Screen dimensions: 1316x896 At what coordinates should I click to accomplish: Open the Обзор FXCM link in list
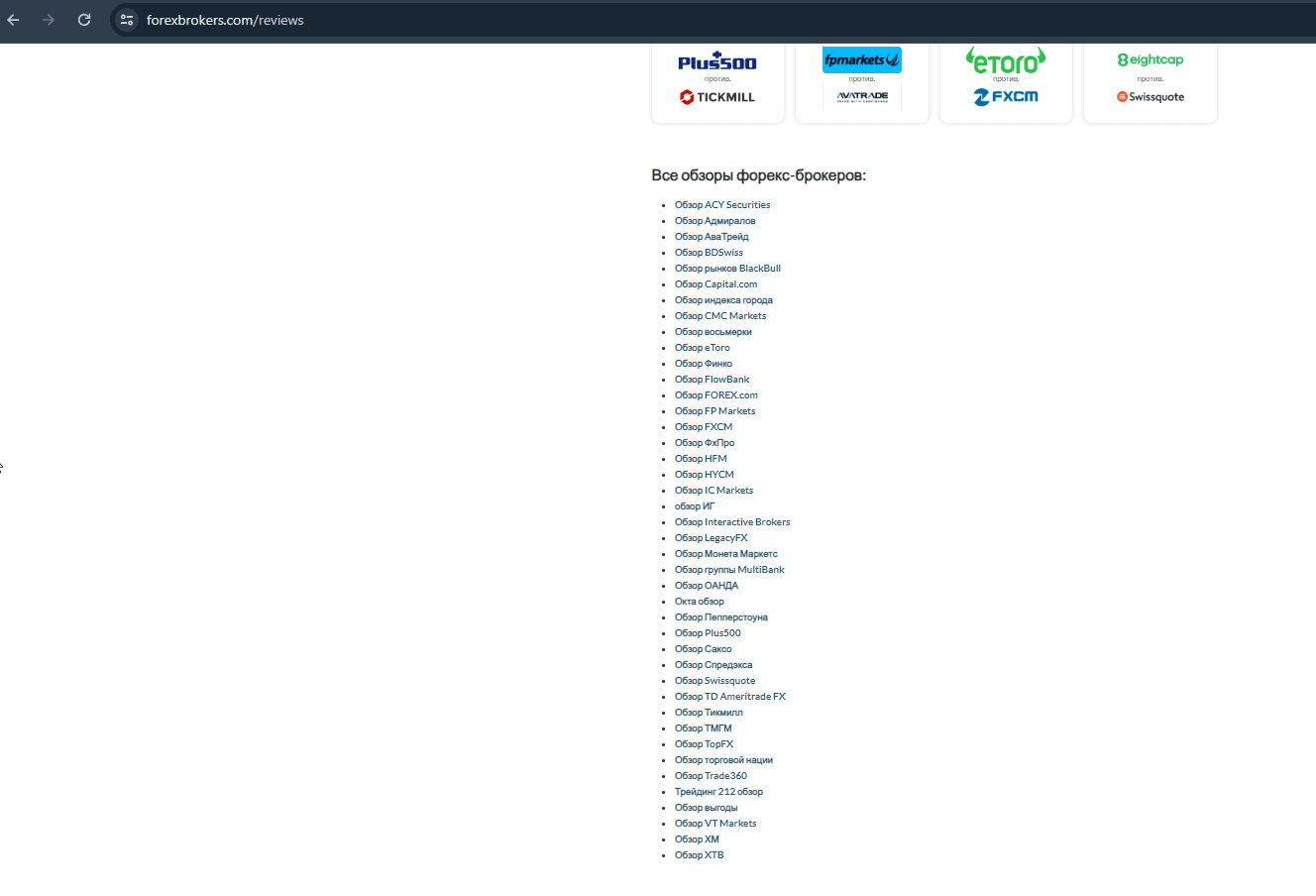(x=704, y=427)
